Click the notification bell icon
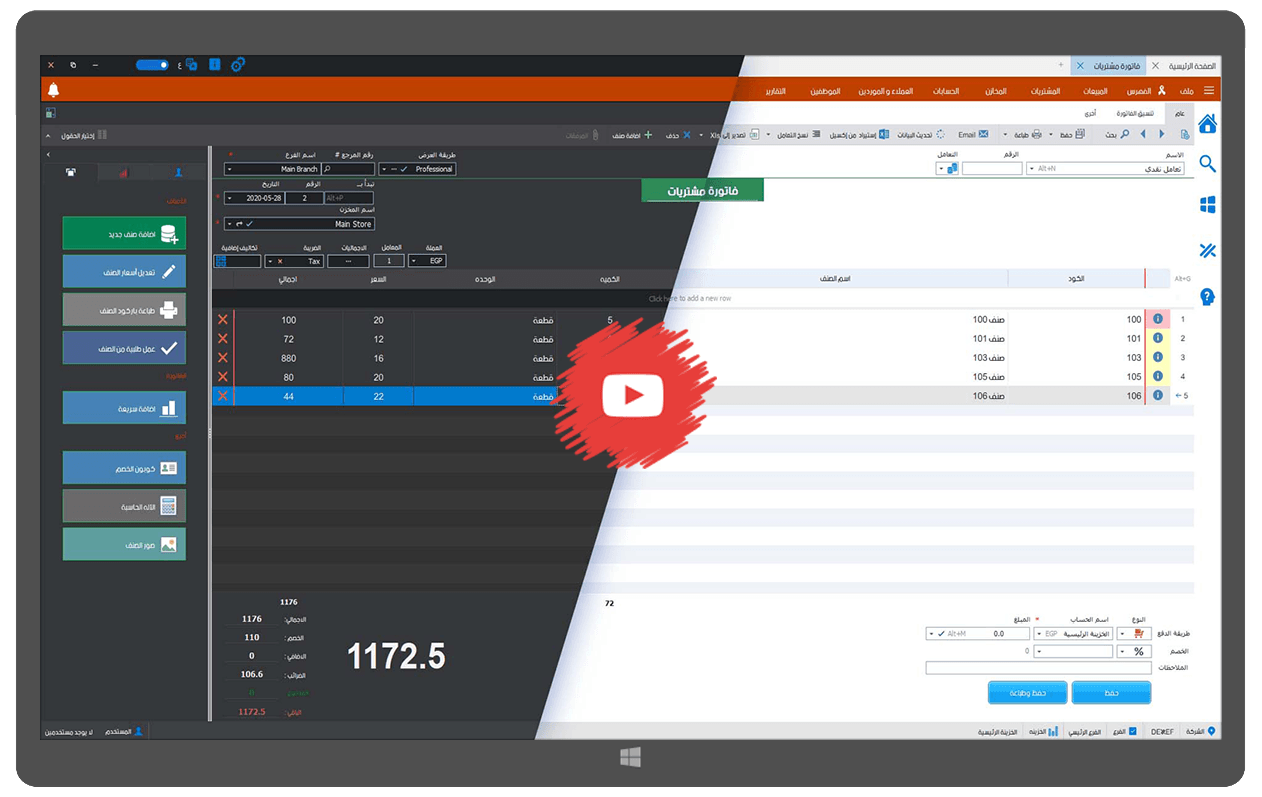1262x797 pixels. tap(53, 90)
